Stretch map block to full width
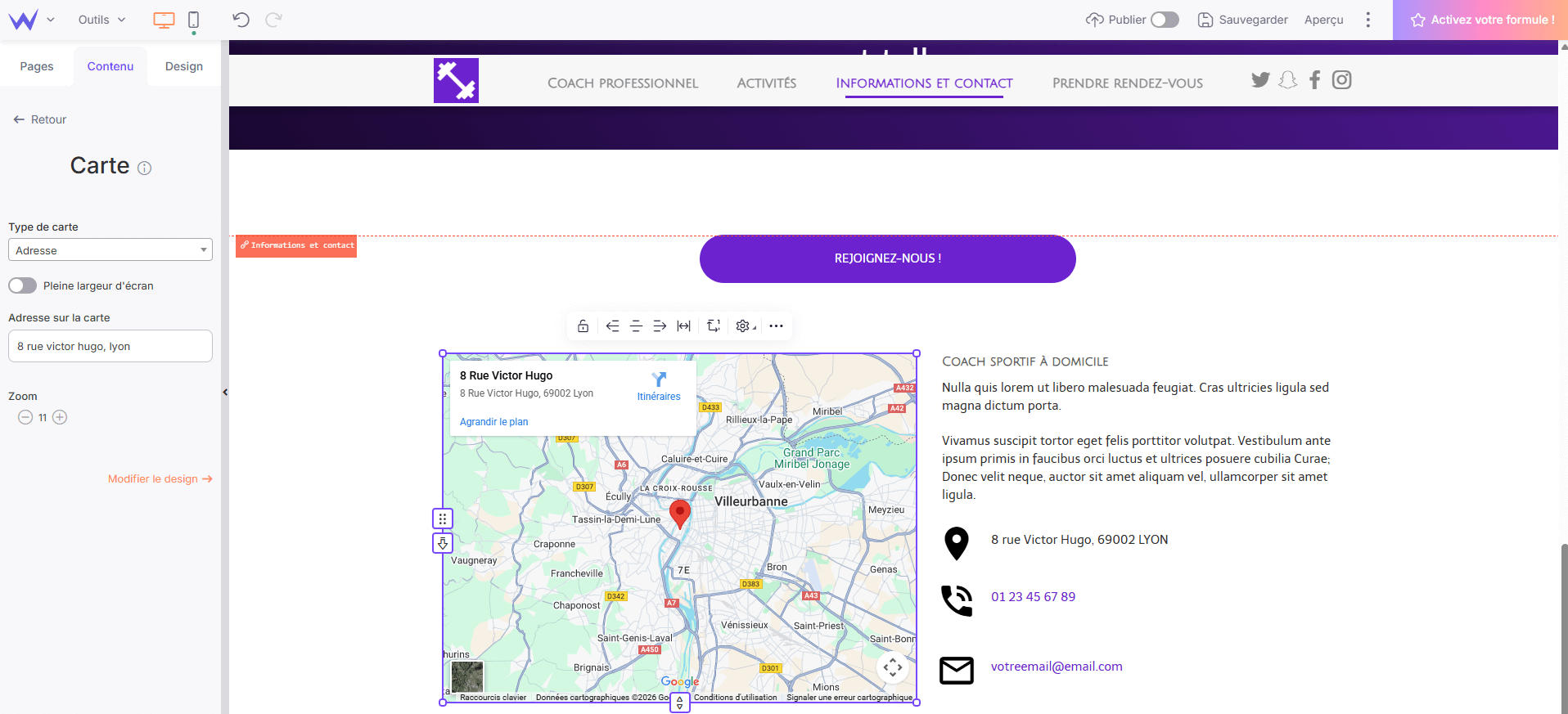Viewport: 1568px width, 714px height. (x=683, y=326)
